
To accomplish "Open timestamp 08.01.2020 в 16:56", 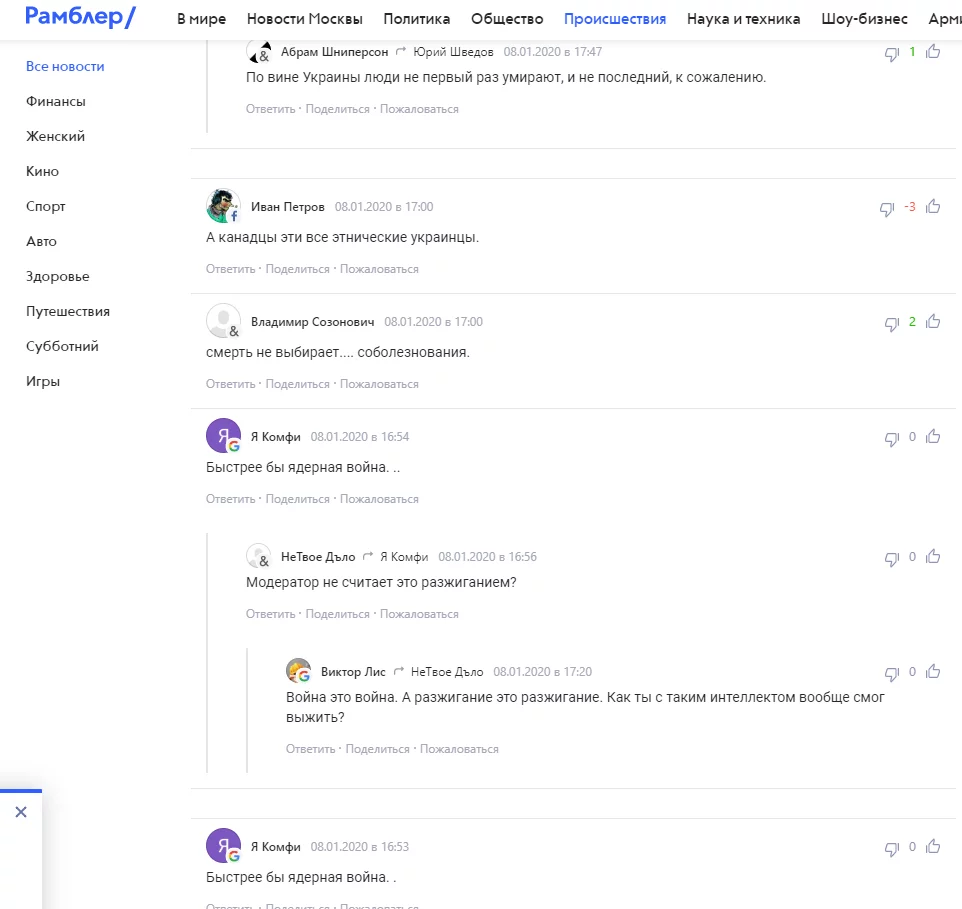I will (x=487, y=556).
